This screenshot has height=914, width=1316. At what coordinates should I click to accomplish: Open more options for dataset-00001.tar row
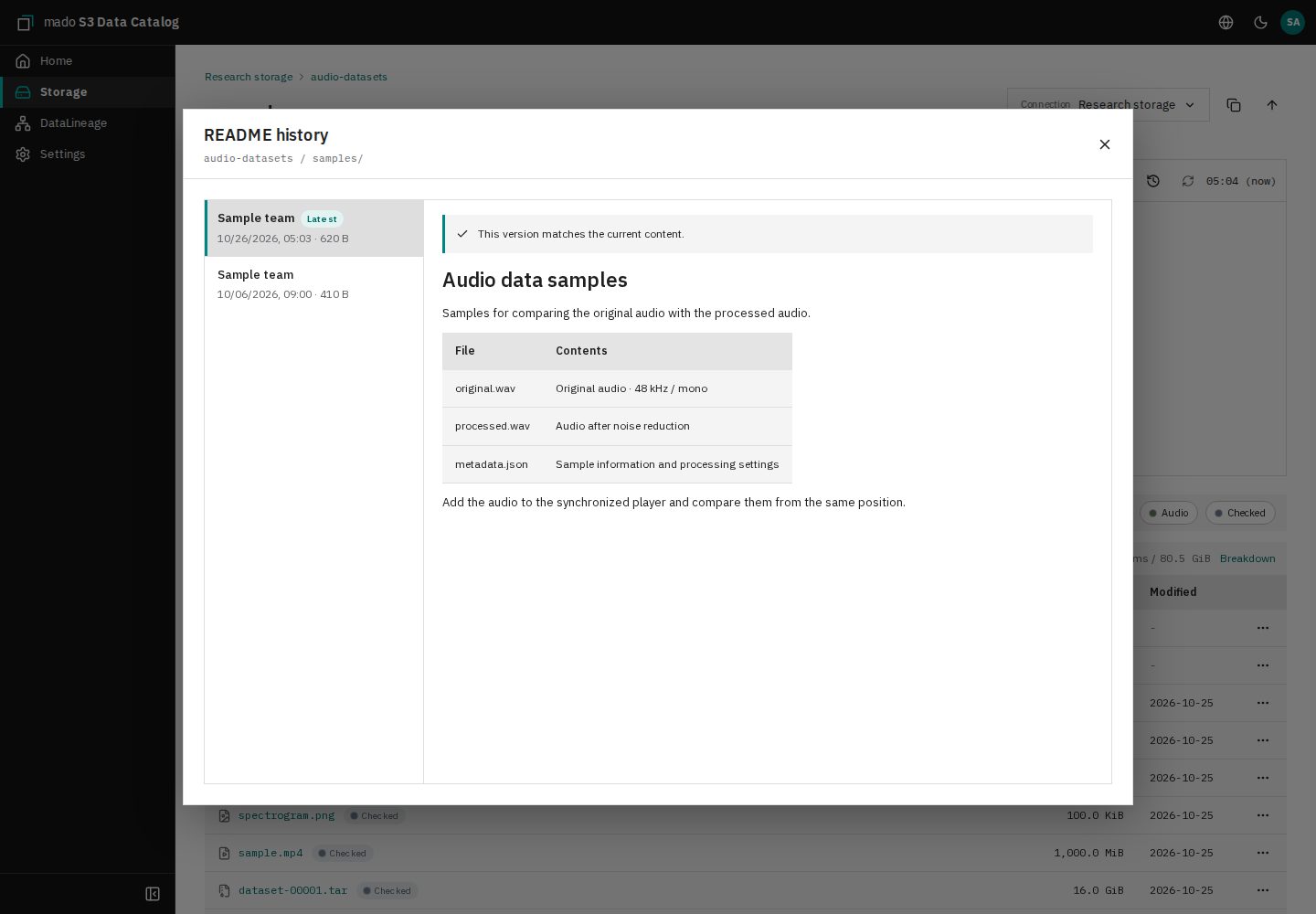(x=1263, y=890)
